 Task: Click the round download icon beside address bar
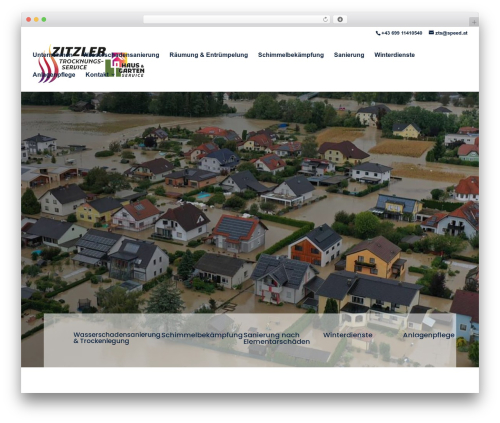tap(340, 20)
